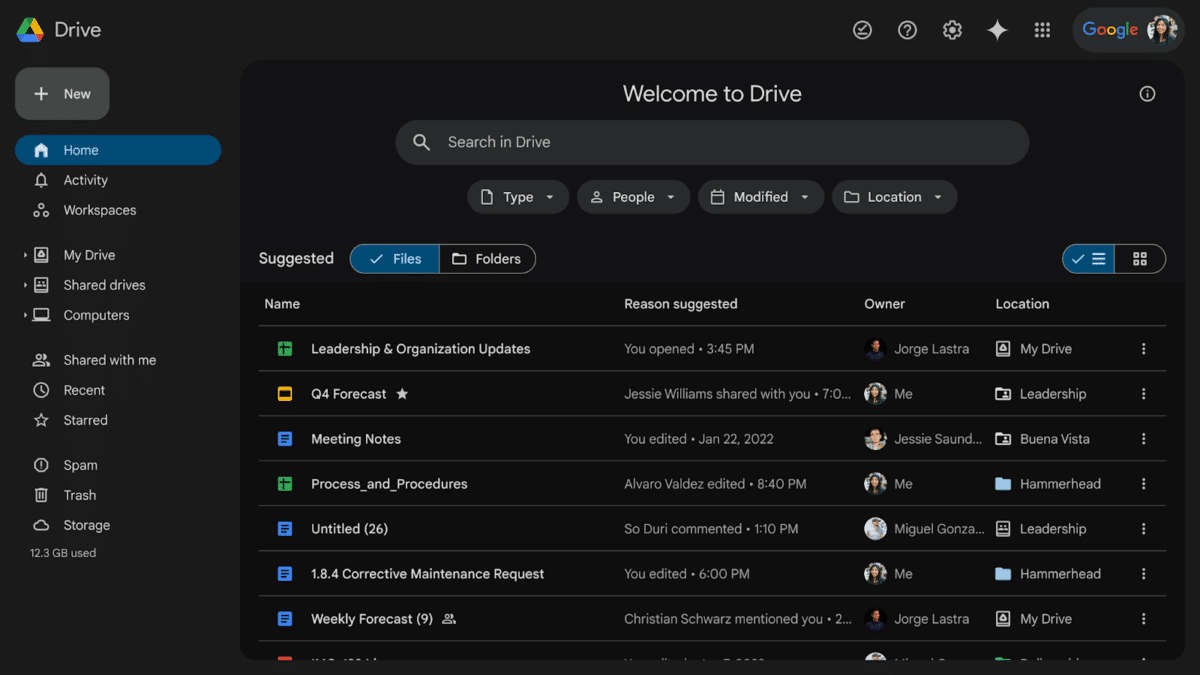
Task: Open the Modified filter dropdown
Action: point(761,197)
